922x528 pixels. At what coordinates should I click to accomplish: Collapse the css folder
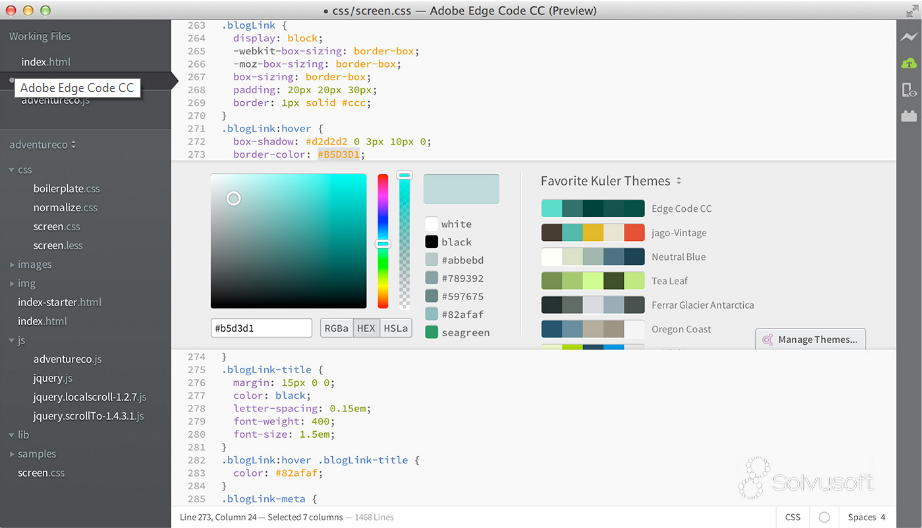12,170
